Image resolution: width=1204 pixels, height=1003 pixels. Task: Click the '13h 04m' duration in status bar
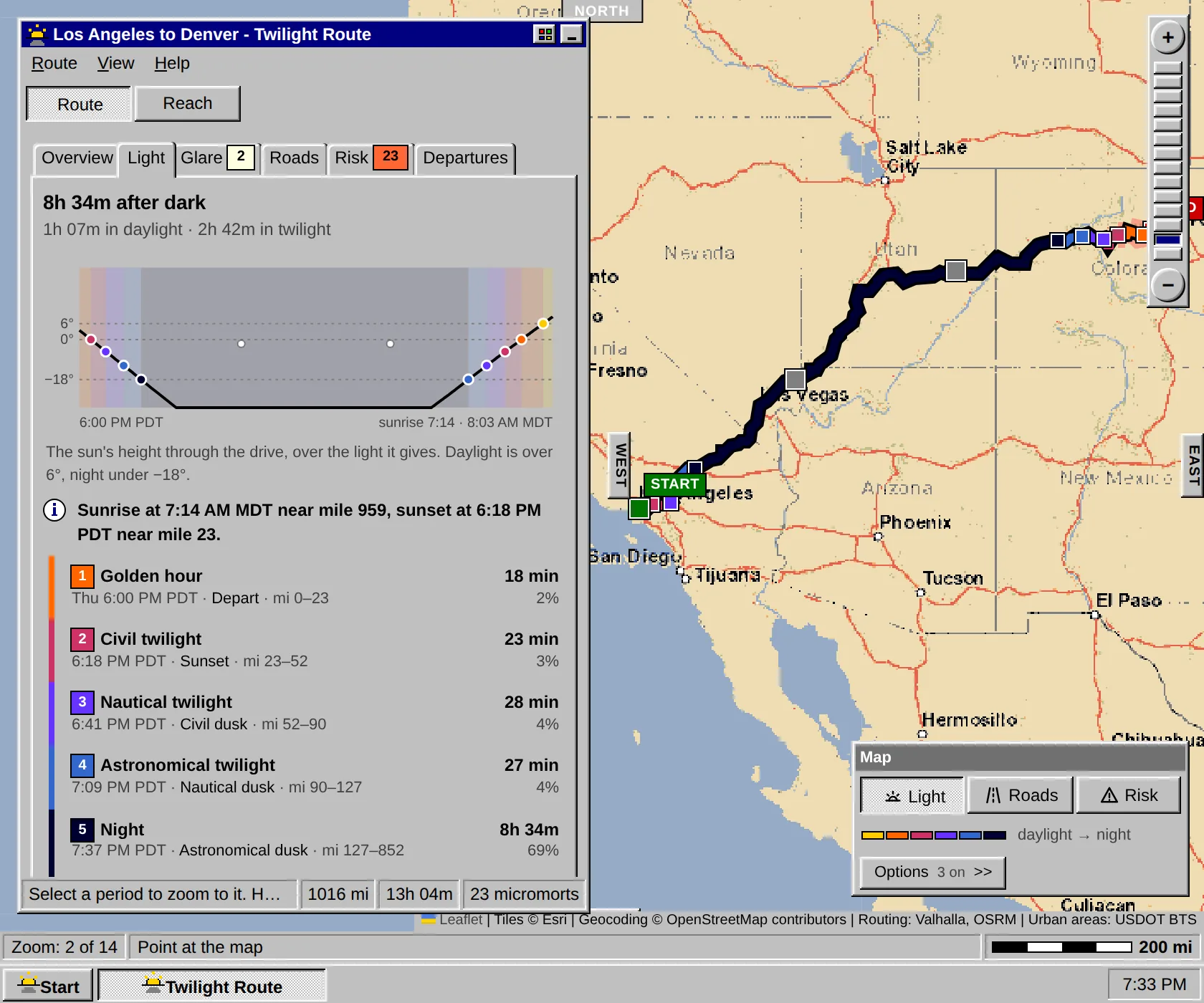tap(419, 894)
